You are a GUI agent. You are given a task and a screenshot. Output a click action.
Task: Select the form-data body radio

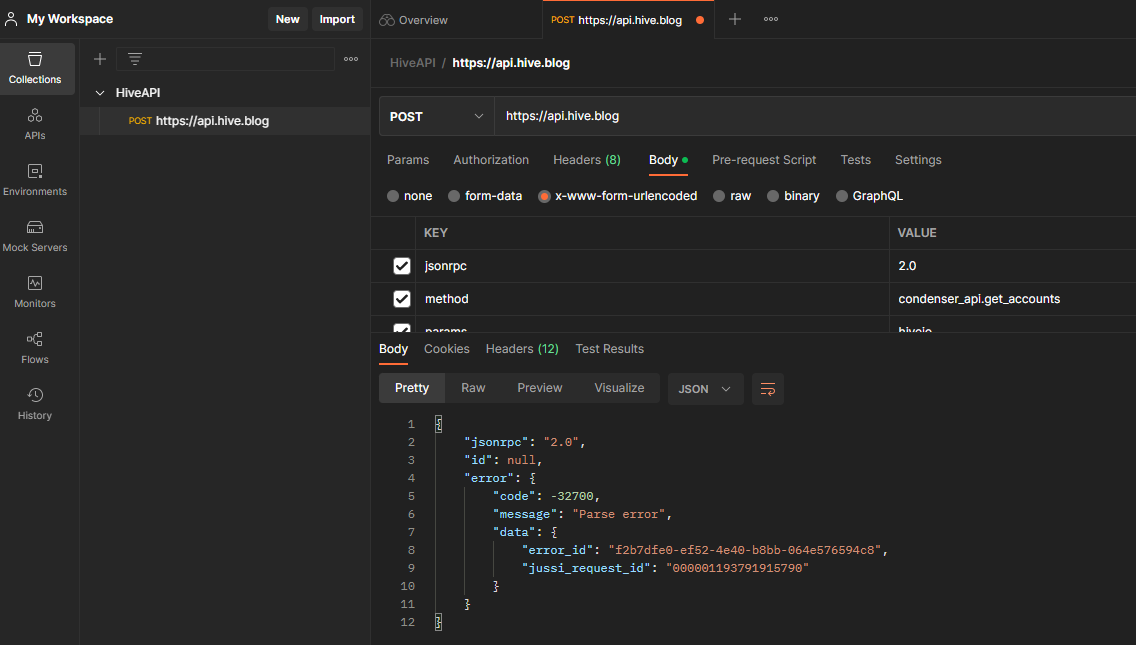[454, 196]
